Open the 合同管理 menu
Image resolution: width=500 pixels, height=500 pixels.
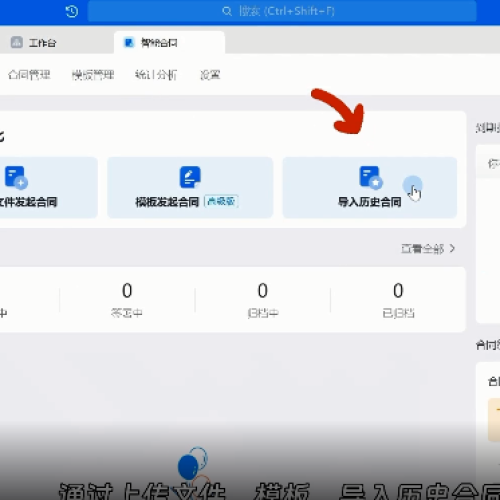[x=29, y=75]
